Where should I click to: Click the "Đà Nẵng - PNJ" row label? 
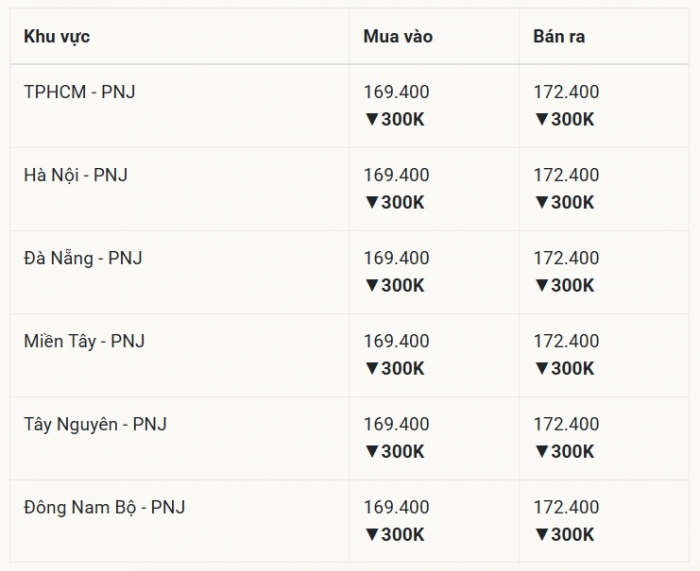tap(83, 258)
